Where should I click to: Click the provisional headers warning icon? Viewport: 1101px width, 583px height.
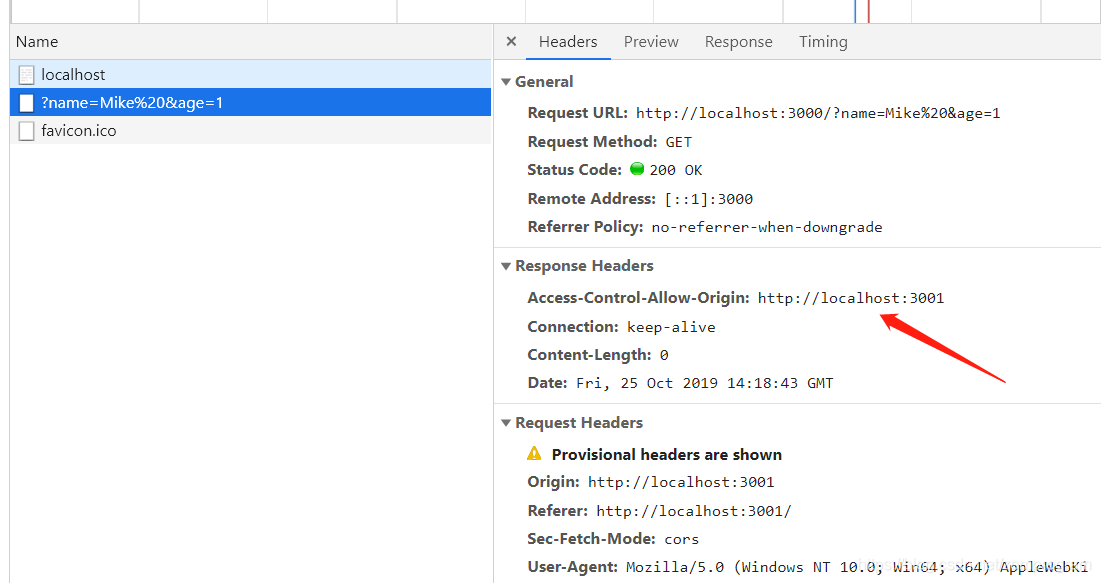coord(534,454)
